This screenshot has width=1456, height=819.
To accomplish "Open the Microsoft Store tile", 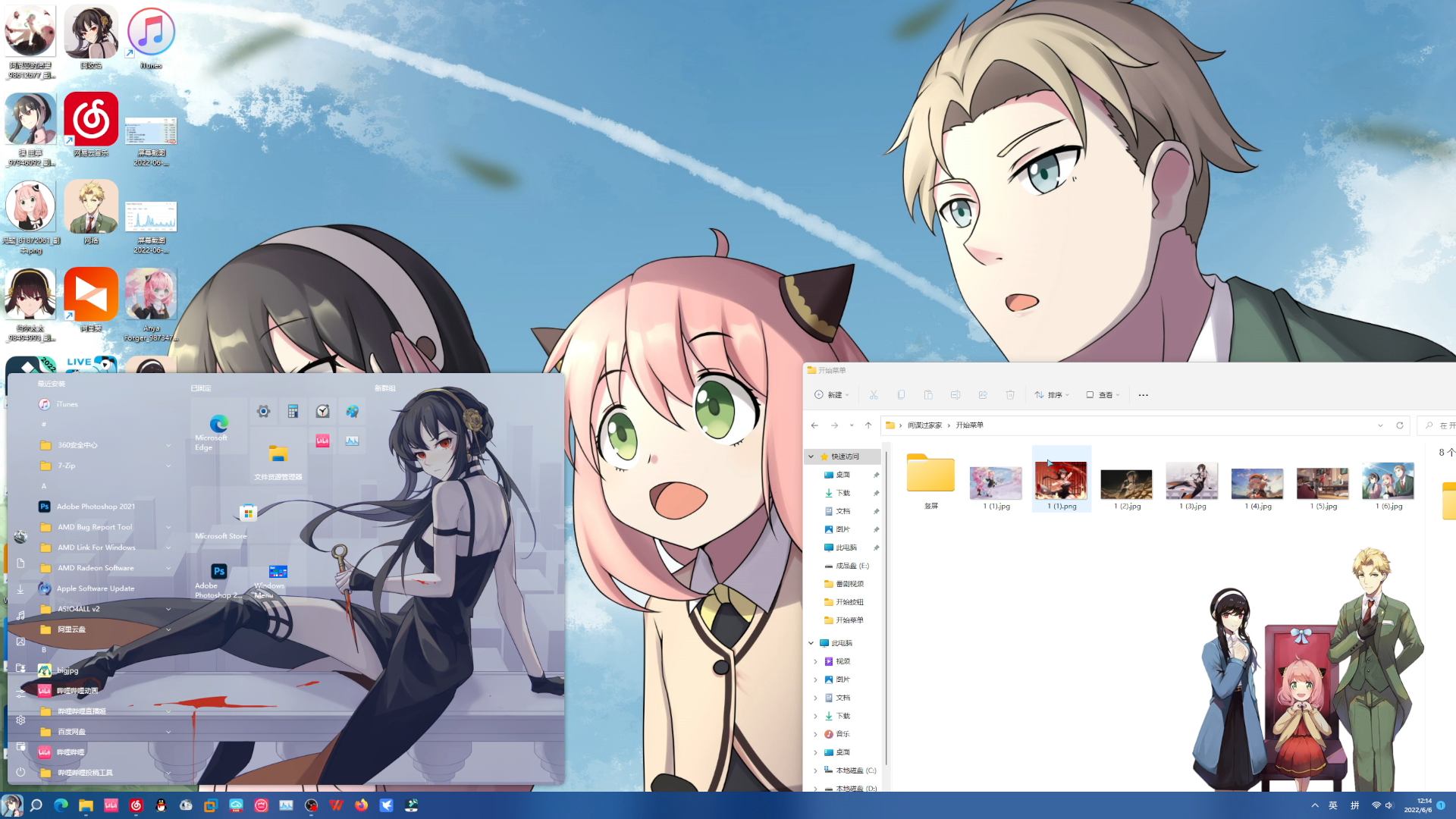I will tap(248, 514).
